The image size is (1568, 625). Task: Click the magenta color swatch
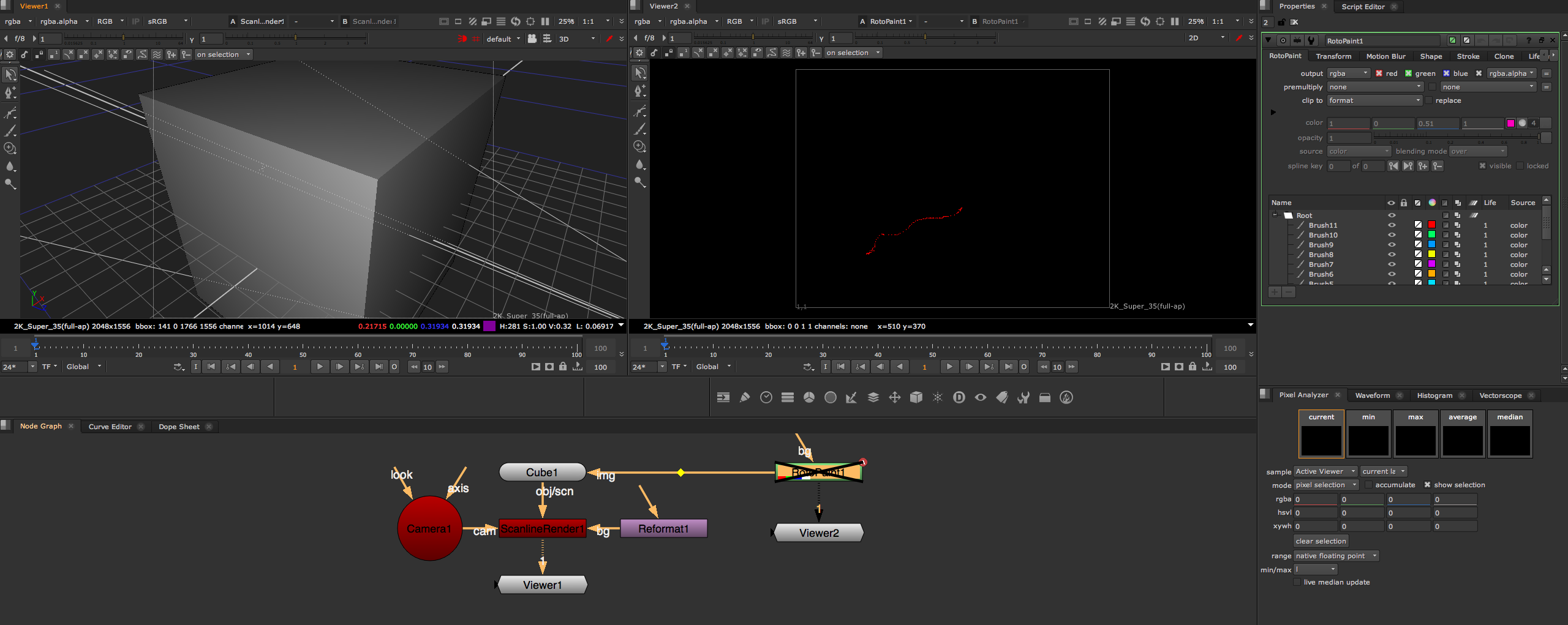(x=1510, y=123)
